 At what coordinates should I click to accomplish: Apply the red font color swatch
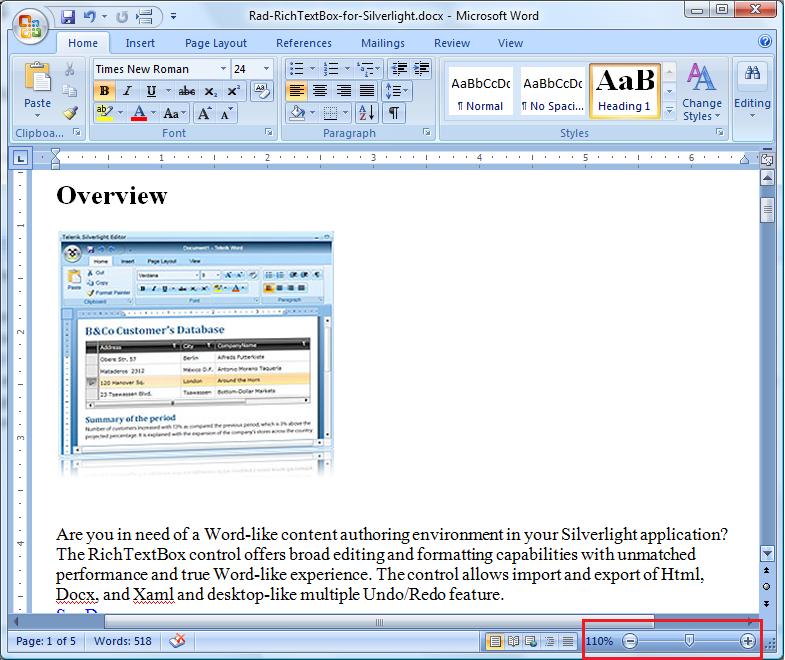click(x=139, y=114)
